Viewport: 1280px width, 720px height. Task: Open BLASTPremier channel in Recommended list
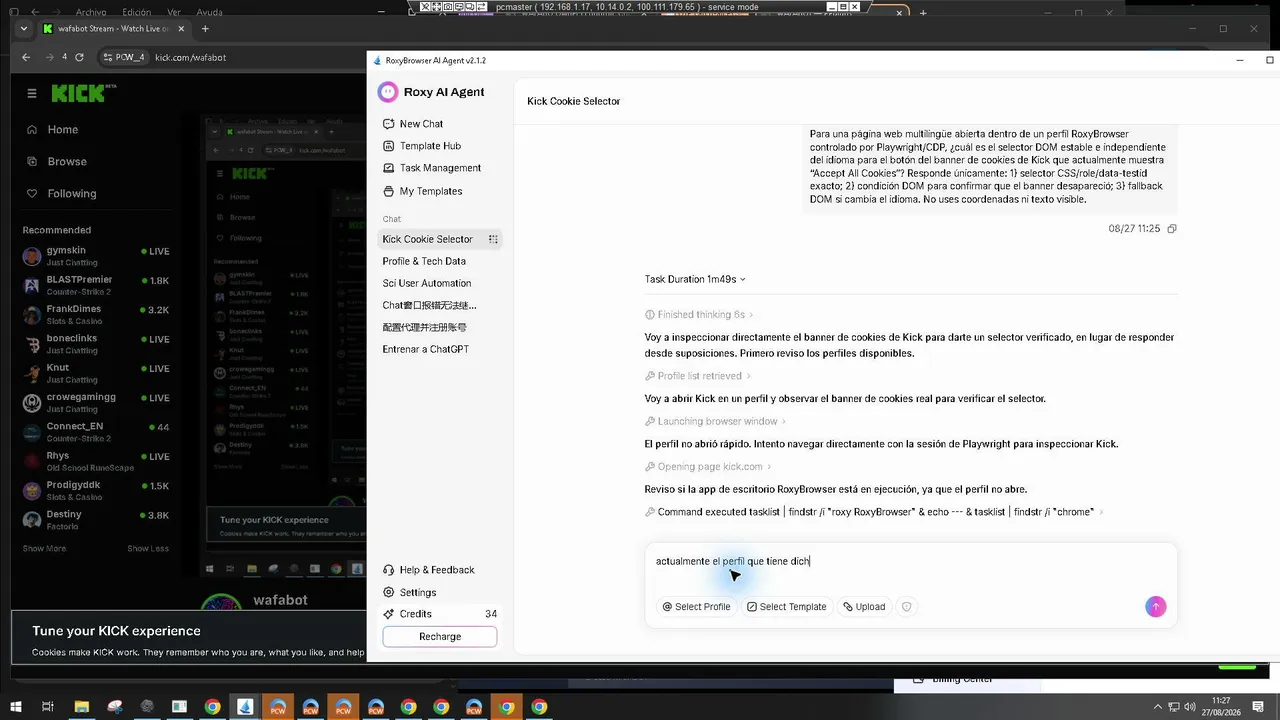pyautogui.click(x=96, y=285)
